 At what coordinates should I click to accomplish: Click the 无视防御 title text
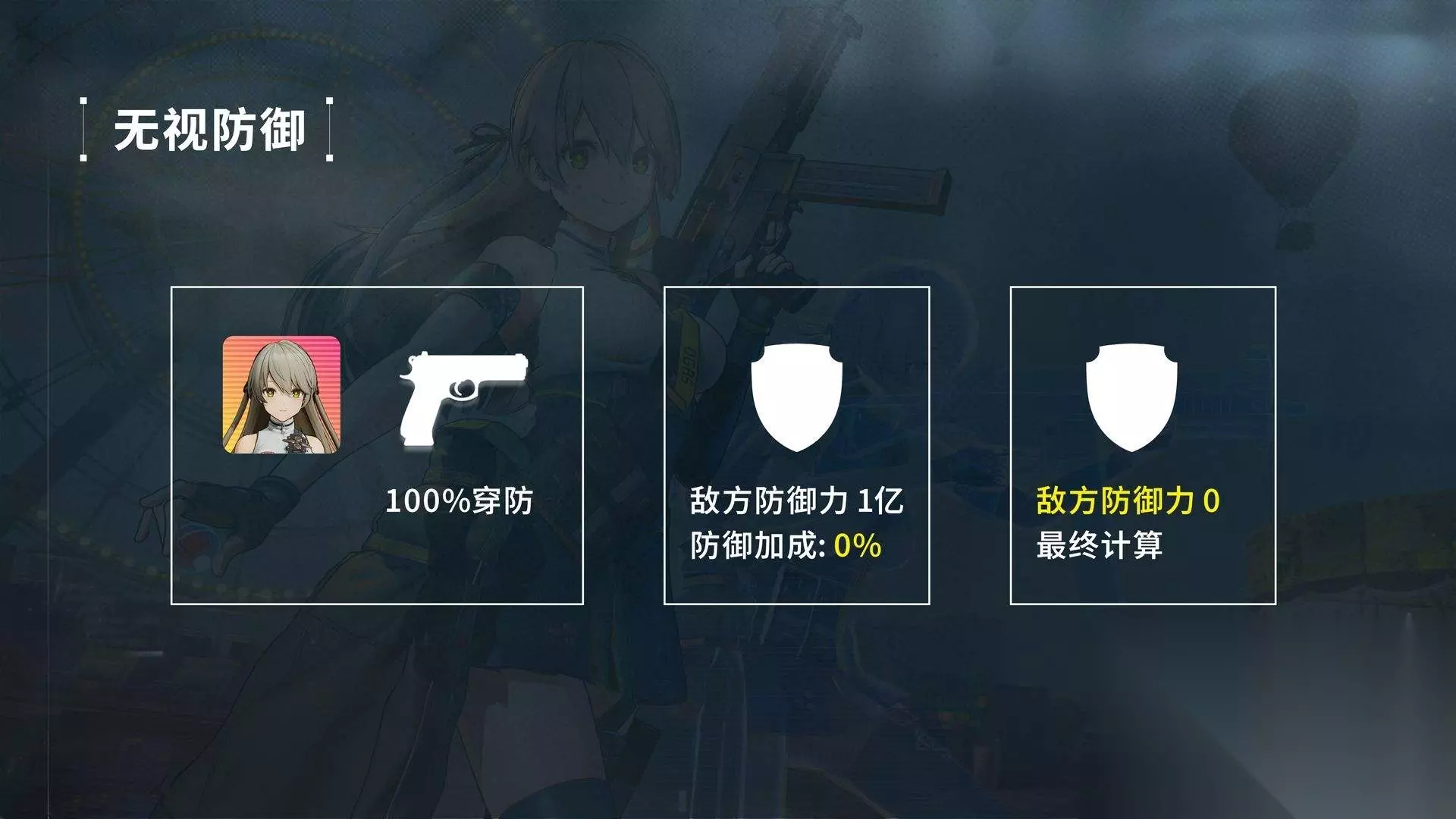pyautogui.click(x=210, y=130)
